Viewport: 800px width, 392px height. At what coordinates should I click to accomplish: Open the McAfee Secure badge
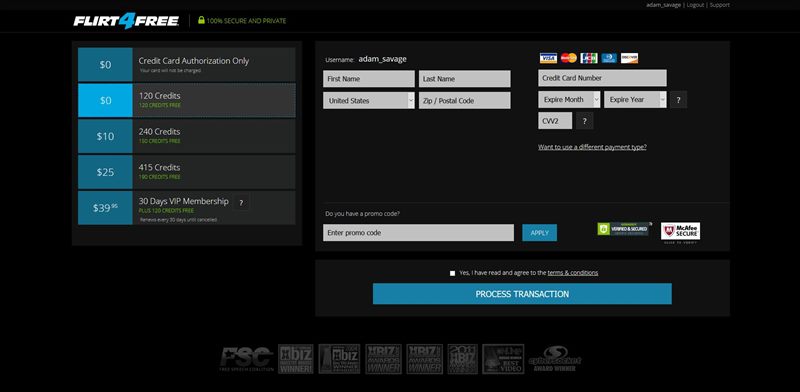(x=680, y=231)
